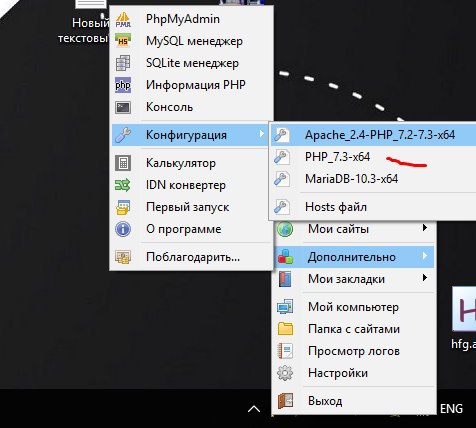Expand the Мои сайты submenu arrow
The height and width of the screenshot is (428, 476).
coord(425,228)
